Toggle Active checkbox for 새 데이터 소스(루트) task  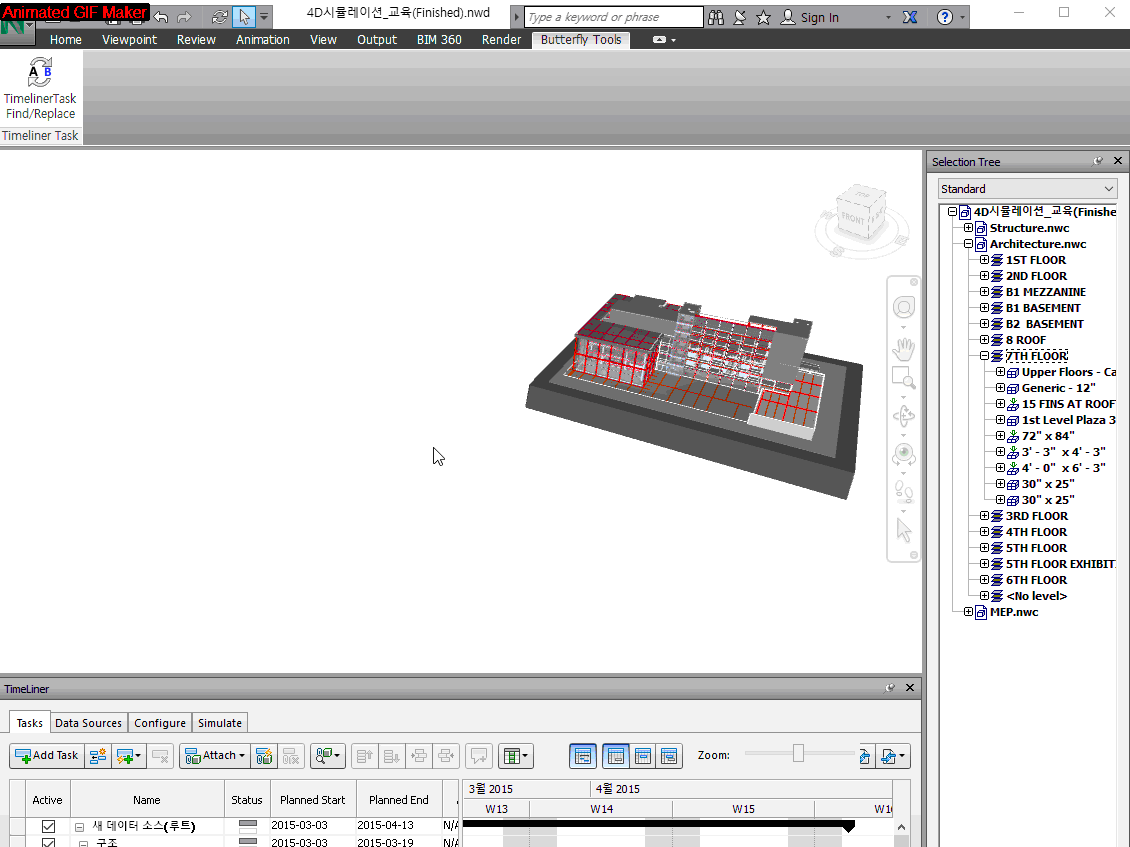click(48, 827)
